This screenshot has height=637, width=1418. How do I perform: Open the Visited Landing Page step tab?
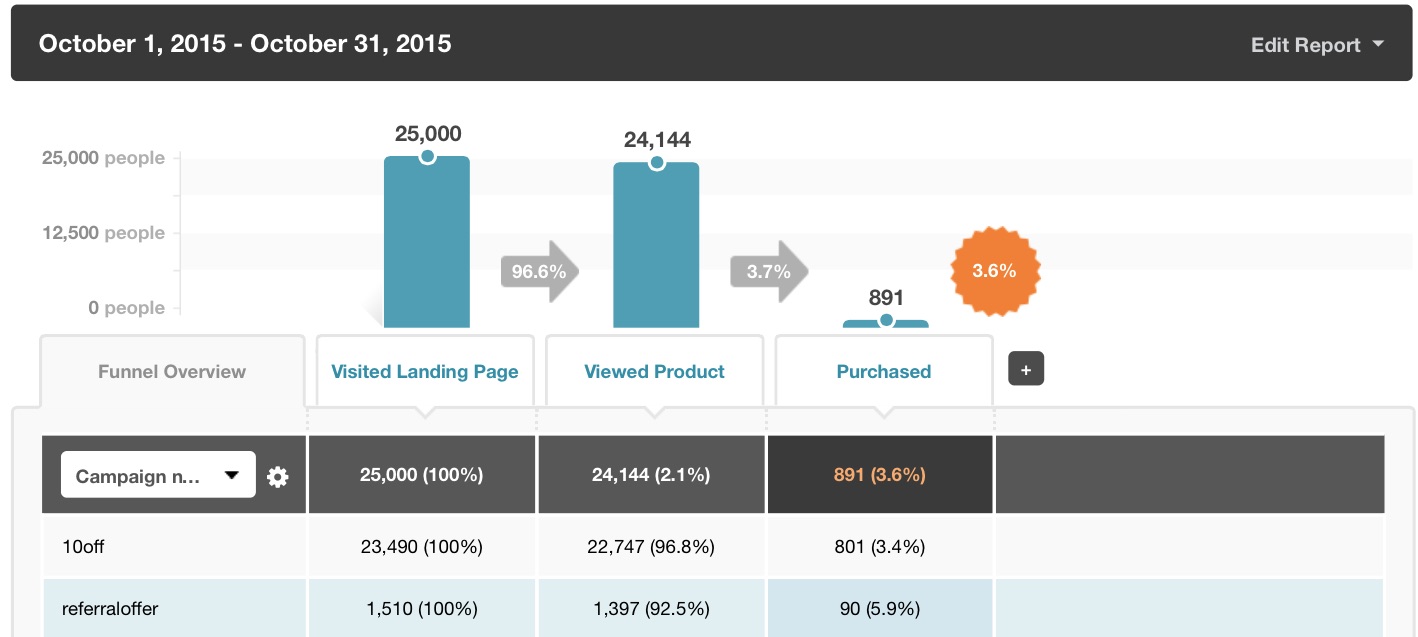pyautogui.click(x=425, y=371)
